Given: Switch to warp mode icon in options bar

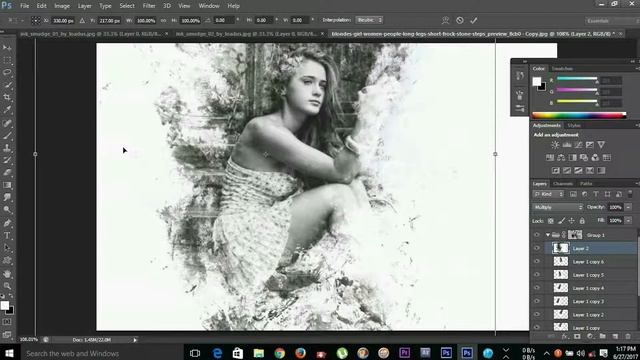Looking at the screenshot, I should click(x=445, y=20).
